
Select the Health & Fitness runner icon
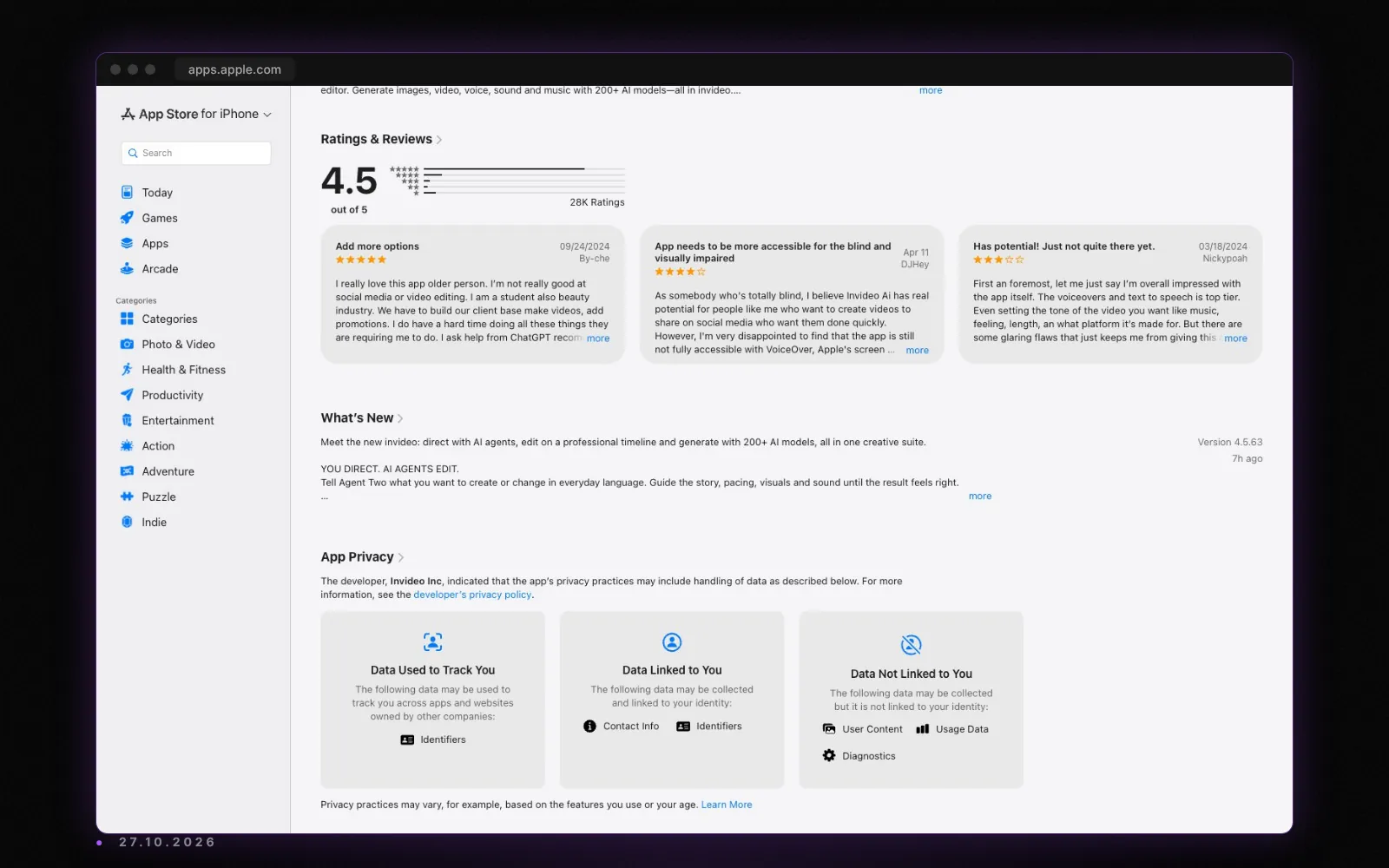(x=127, y=370)
